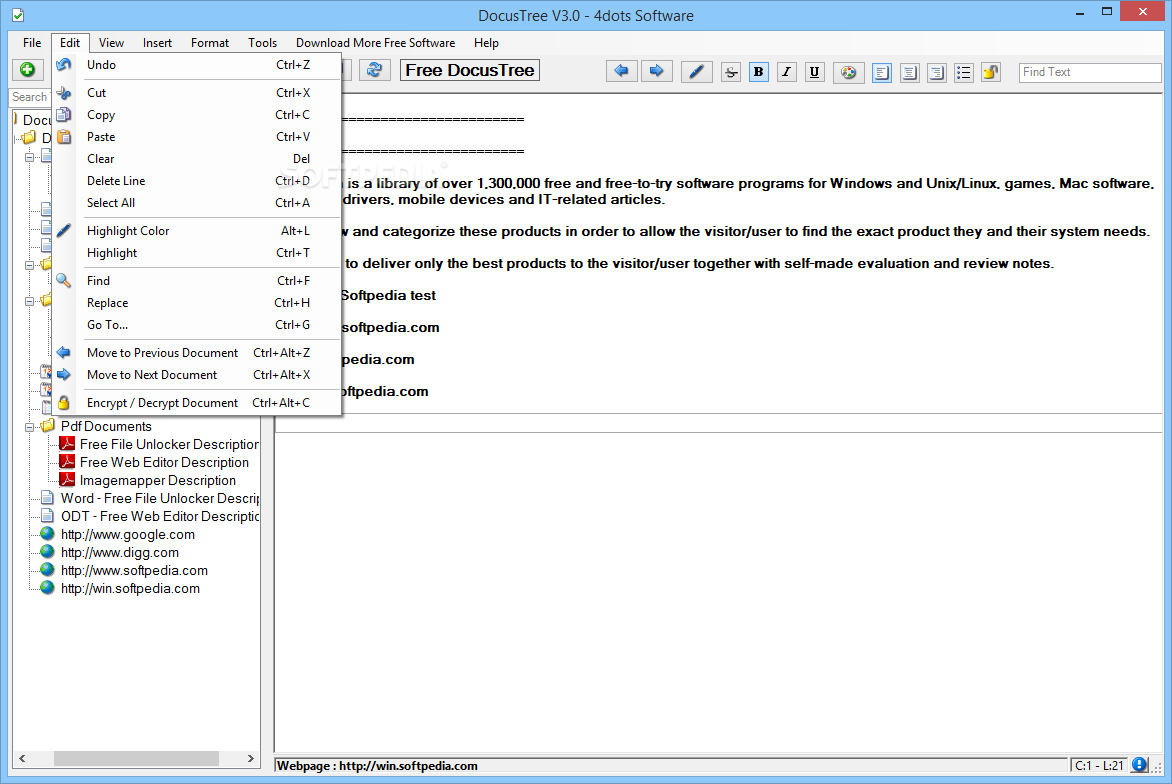Toggle bold formatting
Image resolution: width=1172 pixels, height=784 pixels.
[x=759, y=72]
